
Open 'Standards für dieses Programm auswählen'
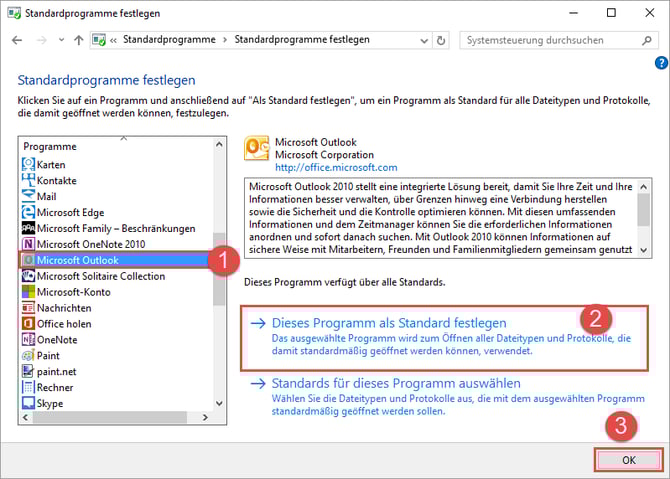[397, 383]
